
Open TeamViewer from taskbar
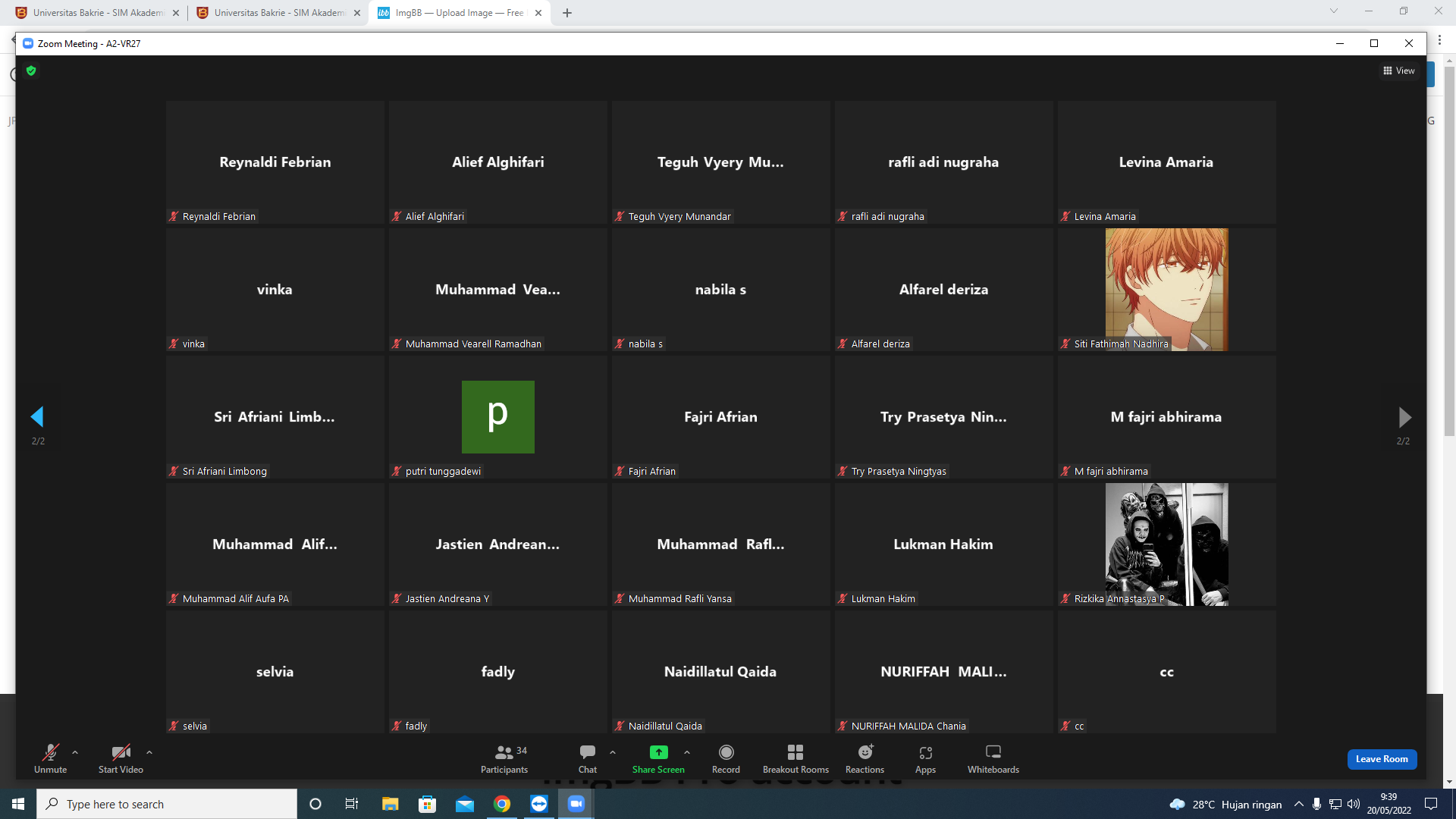pyautogui.click(x=539, y=804)
